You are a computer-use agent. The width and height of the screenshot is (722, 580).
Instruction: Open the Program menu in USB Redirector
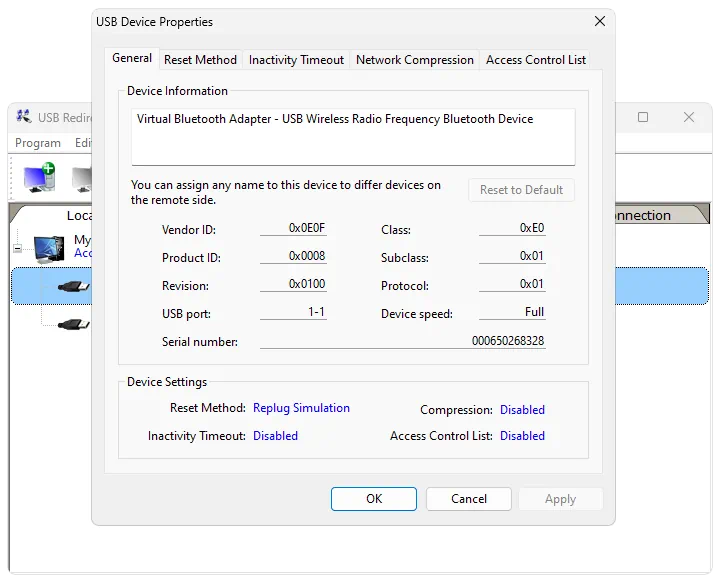pos(38,143)
